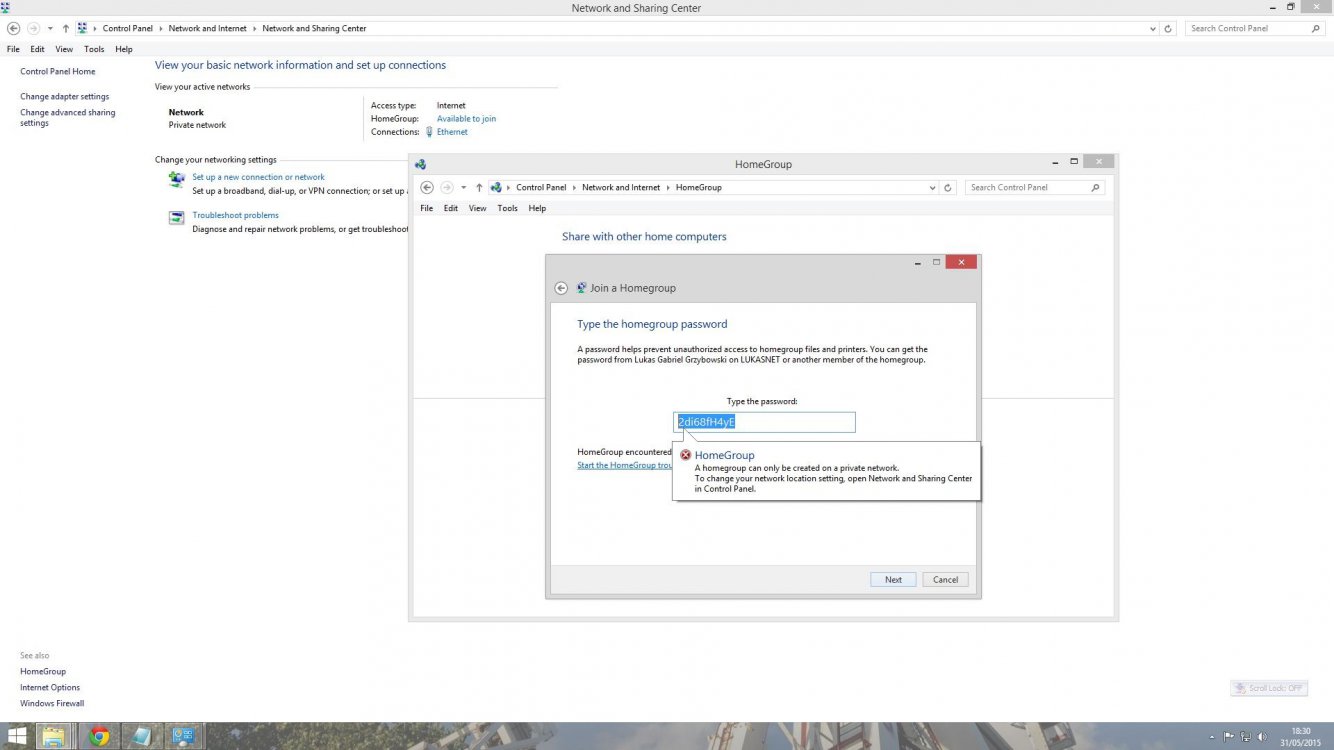The height and width of the screenshot is (750, 1334).
Task: Open Change adapter settings
Action: [x=64, y=97]
